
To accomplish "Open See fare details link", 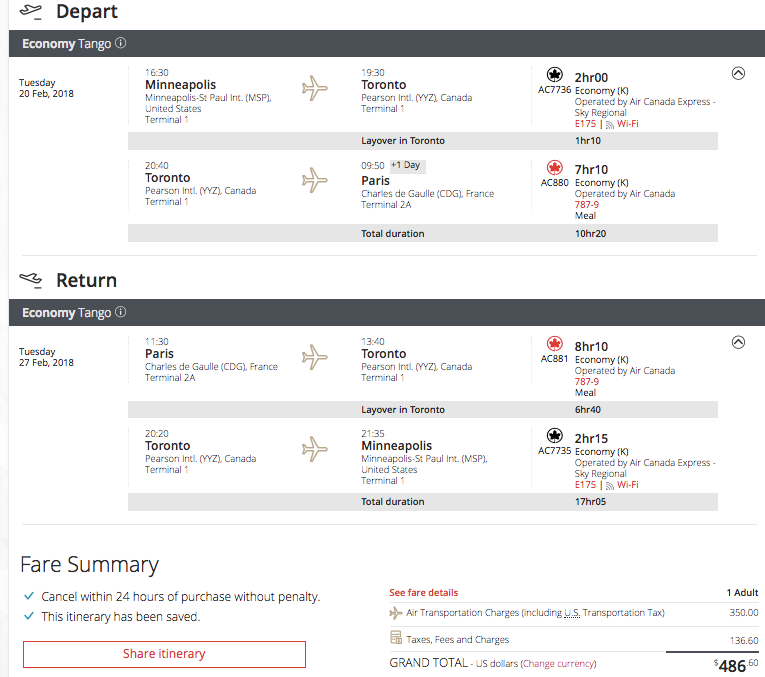I will click(x=424, y=593).
